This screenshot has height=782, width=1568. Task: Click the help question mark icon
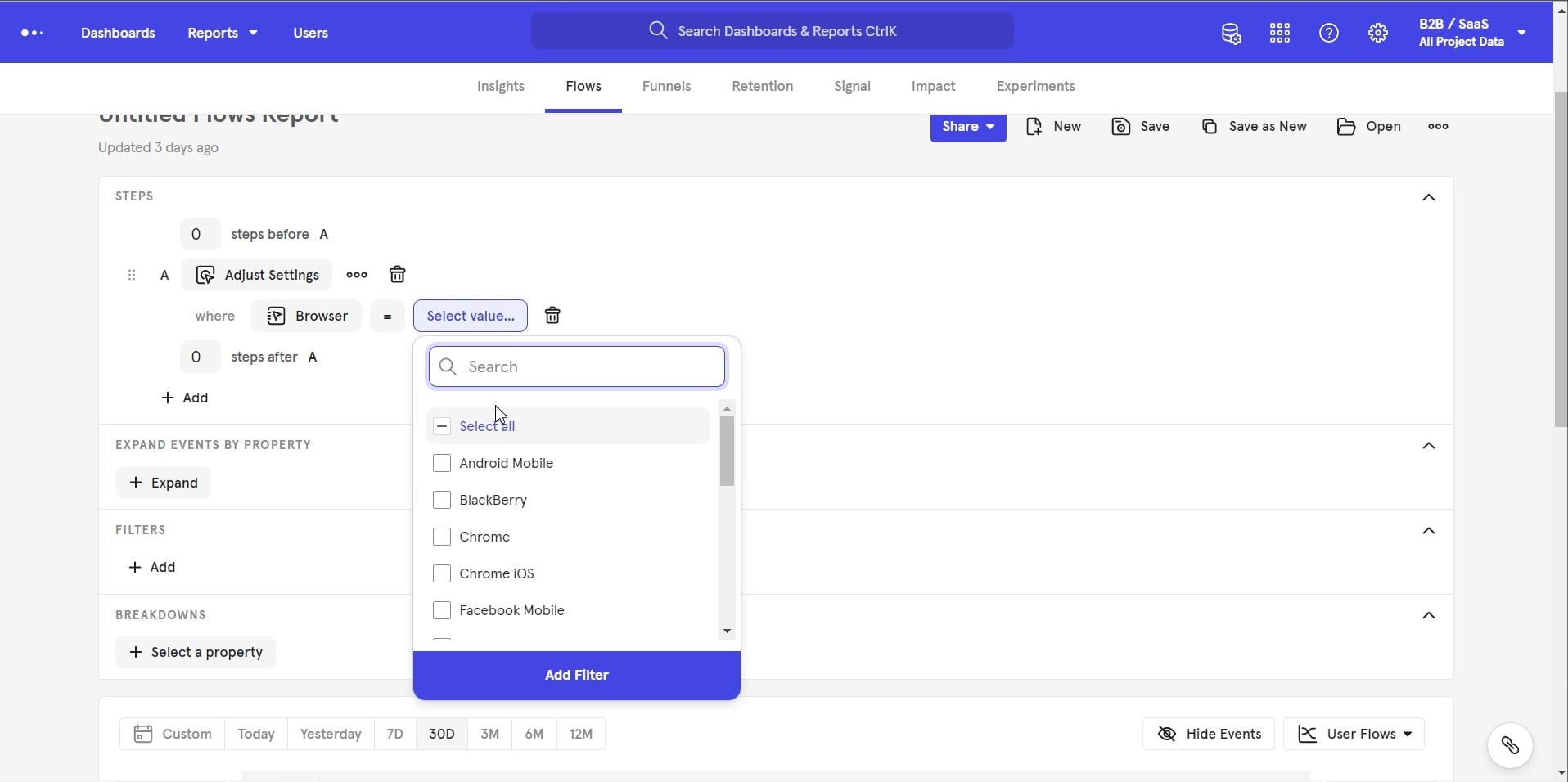pyautogui.click(x=1328, y=33)
